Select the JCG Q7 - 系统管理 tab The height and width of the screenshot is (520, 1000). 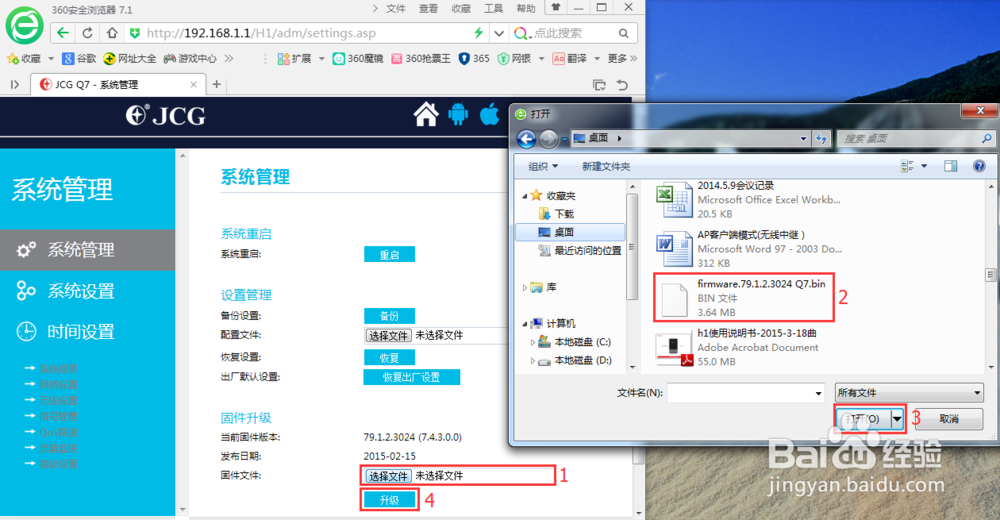118,84
